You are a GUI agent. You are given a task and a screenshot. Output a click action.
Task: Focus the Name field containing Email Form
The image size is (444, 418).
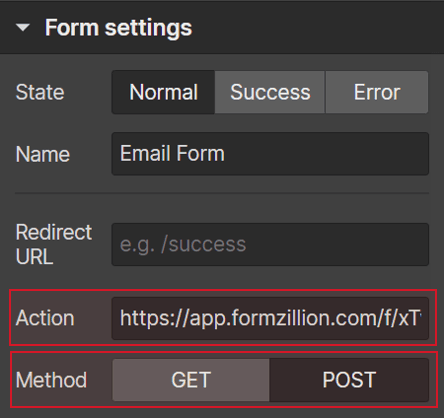[x=270, y=154]
